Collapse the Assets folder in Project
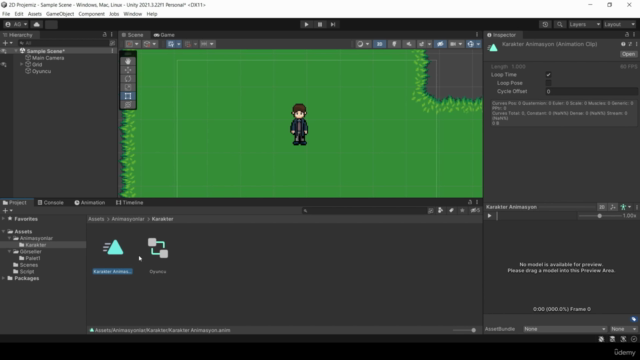The height and width of the screenshot is (360, 640). (x=4, y=231)
